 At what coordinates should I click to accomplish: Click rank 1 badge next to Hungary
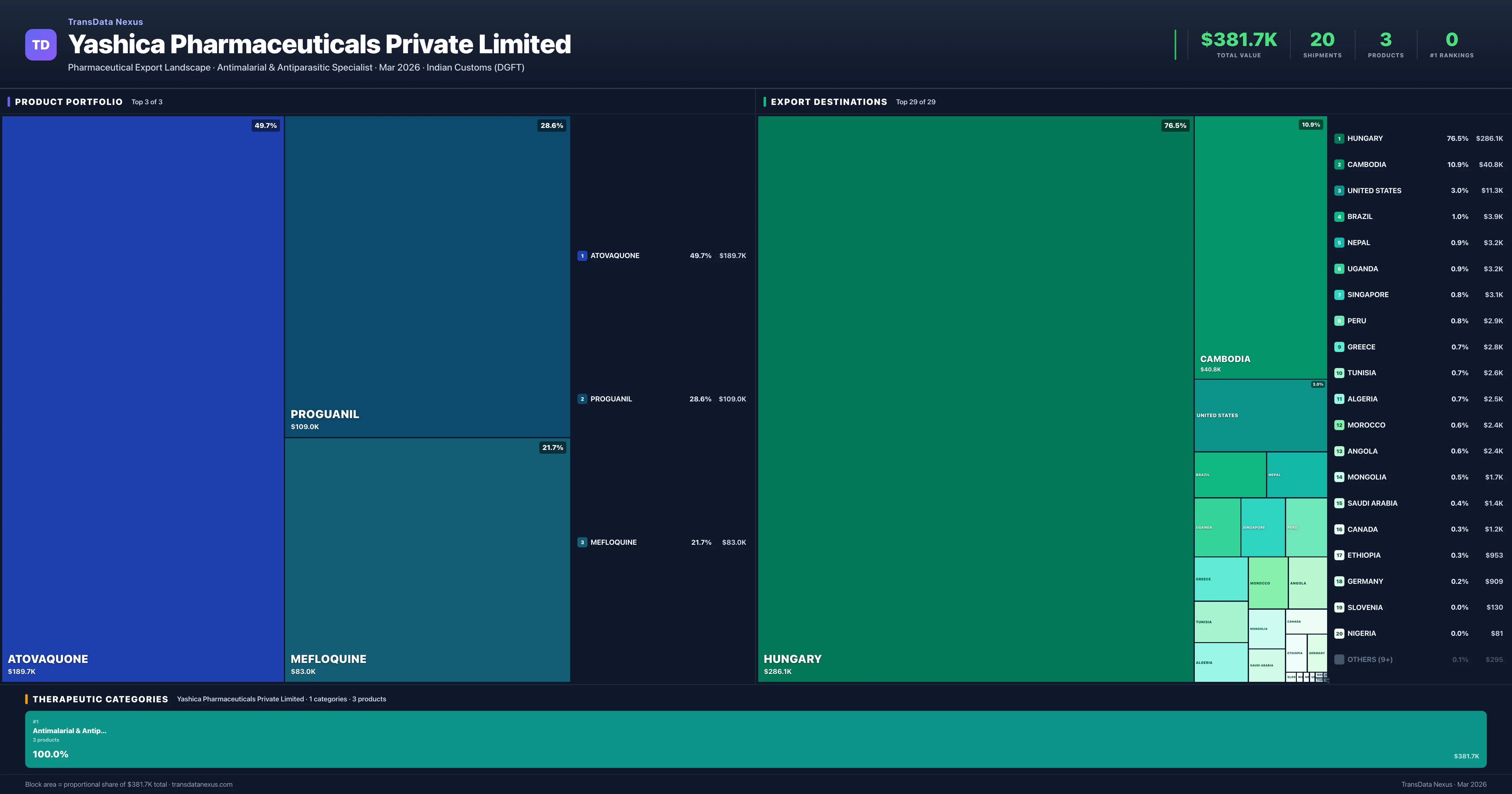[1339, 139]
